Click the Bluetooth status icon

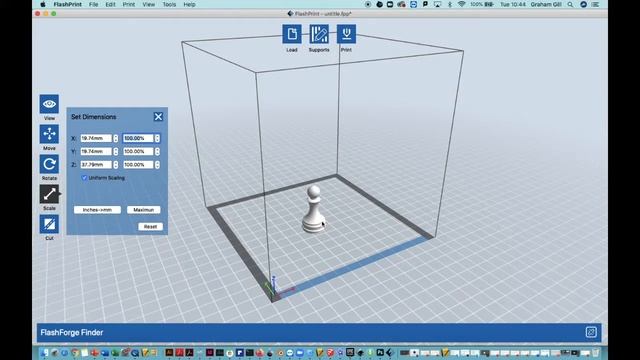point(450,4)
